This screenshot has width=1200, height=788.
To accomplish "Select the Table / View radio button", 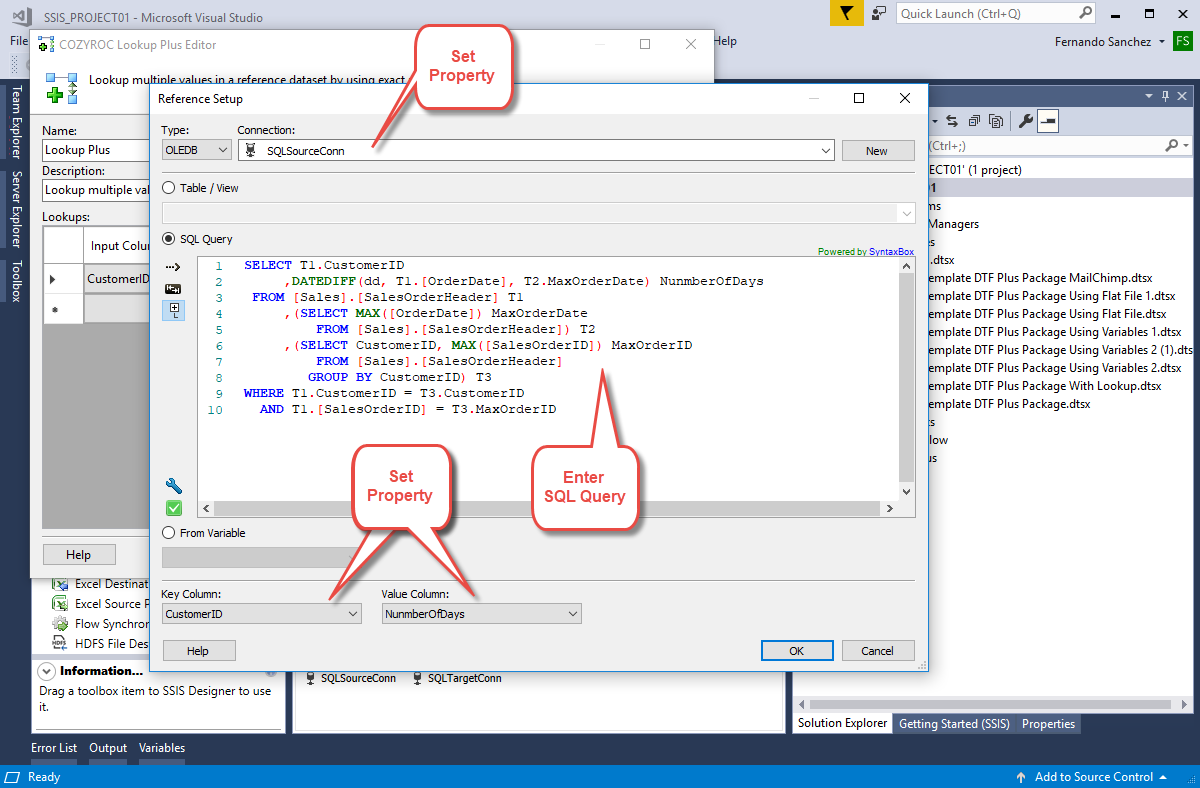I will pyautogui.click(x=168, y=188).
